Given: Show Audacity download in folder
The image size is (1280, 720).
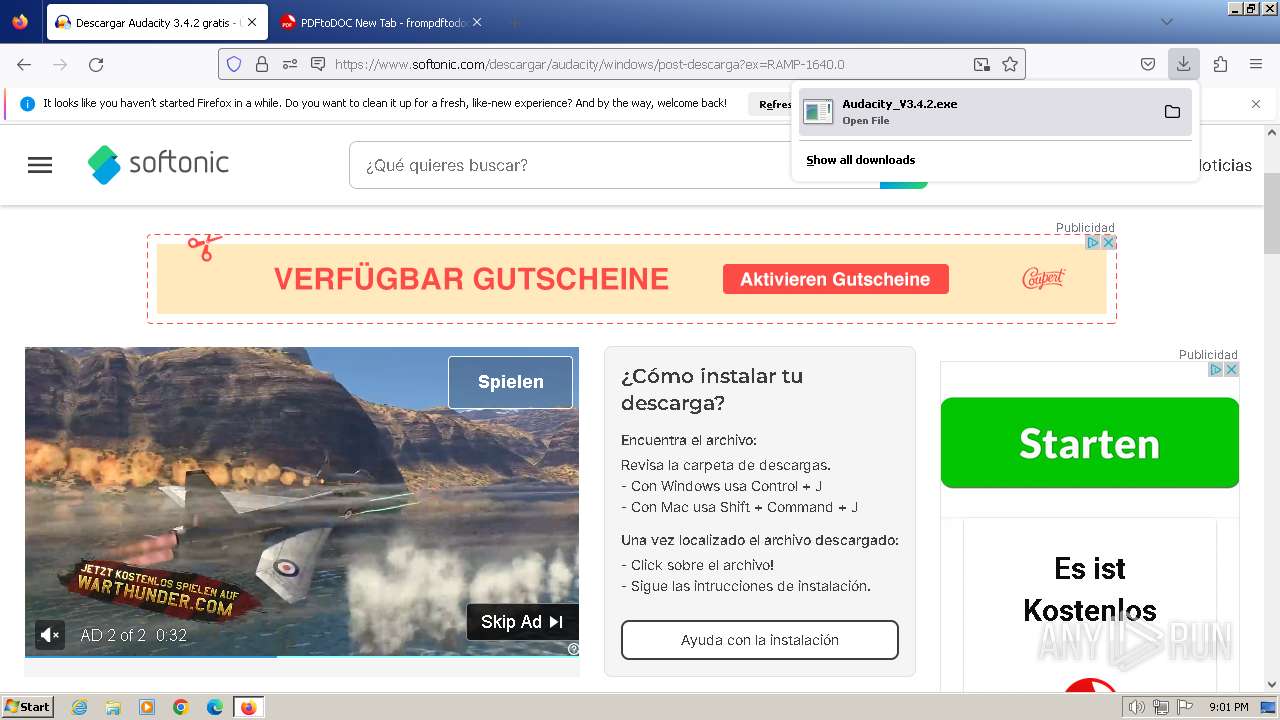Looking at the screenshot, I should 1172,111.
